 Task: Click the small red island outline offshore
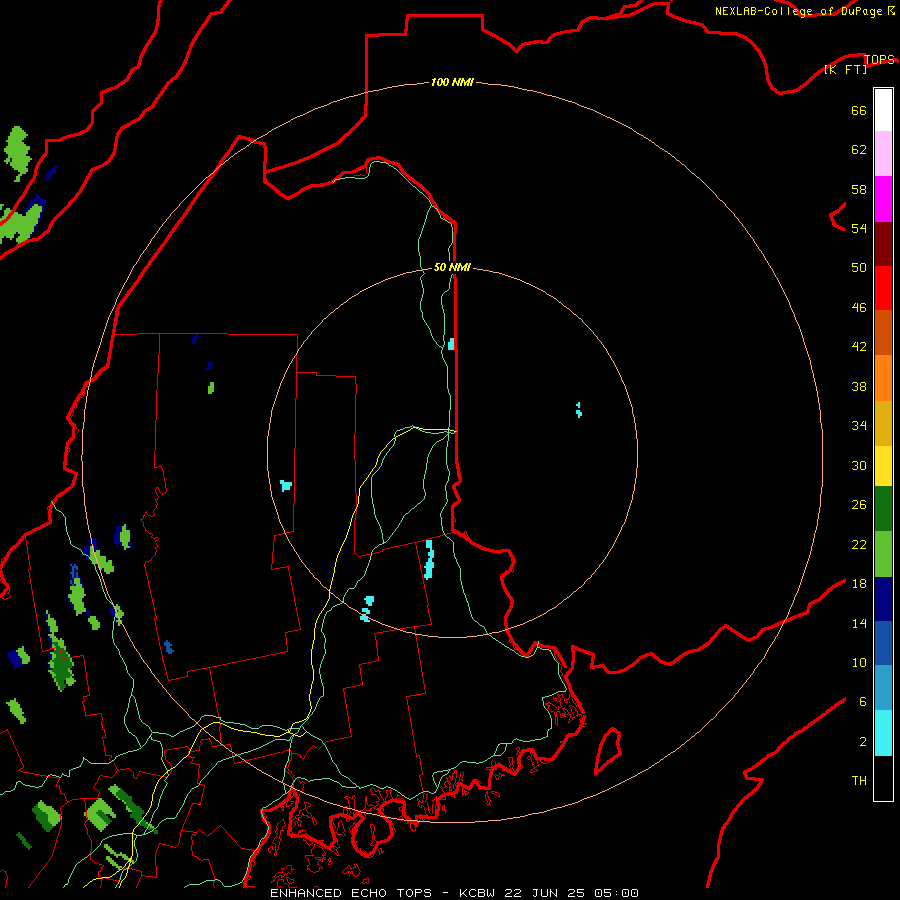coord(608,750)
